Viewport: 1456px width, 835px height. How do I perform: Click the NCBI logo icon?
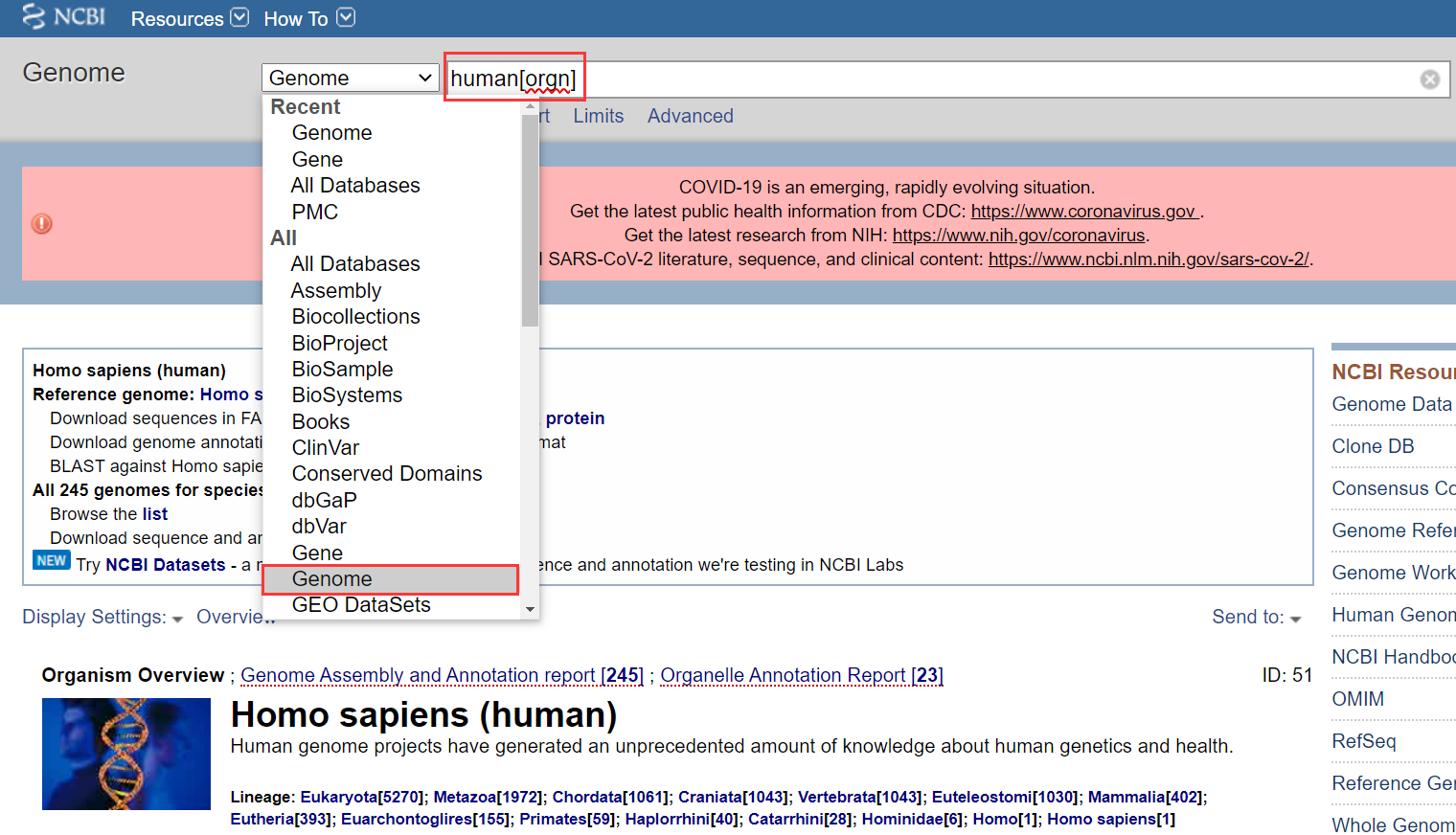pyautogui.click(x=63, y=16)
